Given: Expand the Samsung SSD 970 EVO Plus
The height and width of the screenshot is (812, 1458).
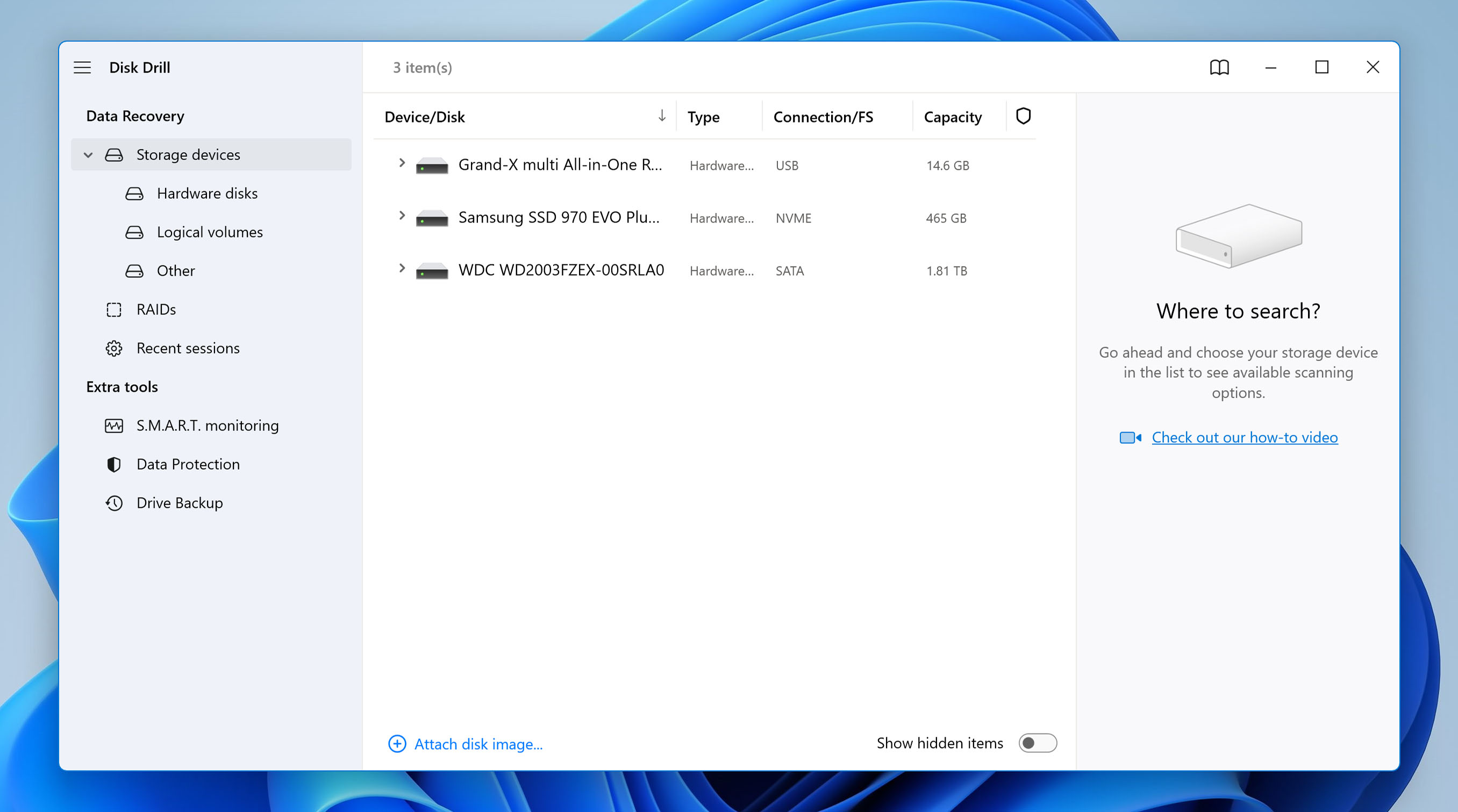Looking at the screenshot, I should click(x=402, y=217).
